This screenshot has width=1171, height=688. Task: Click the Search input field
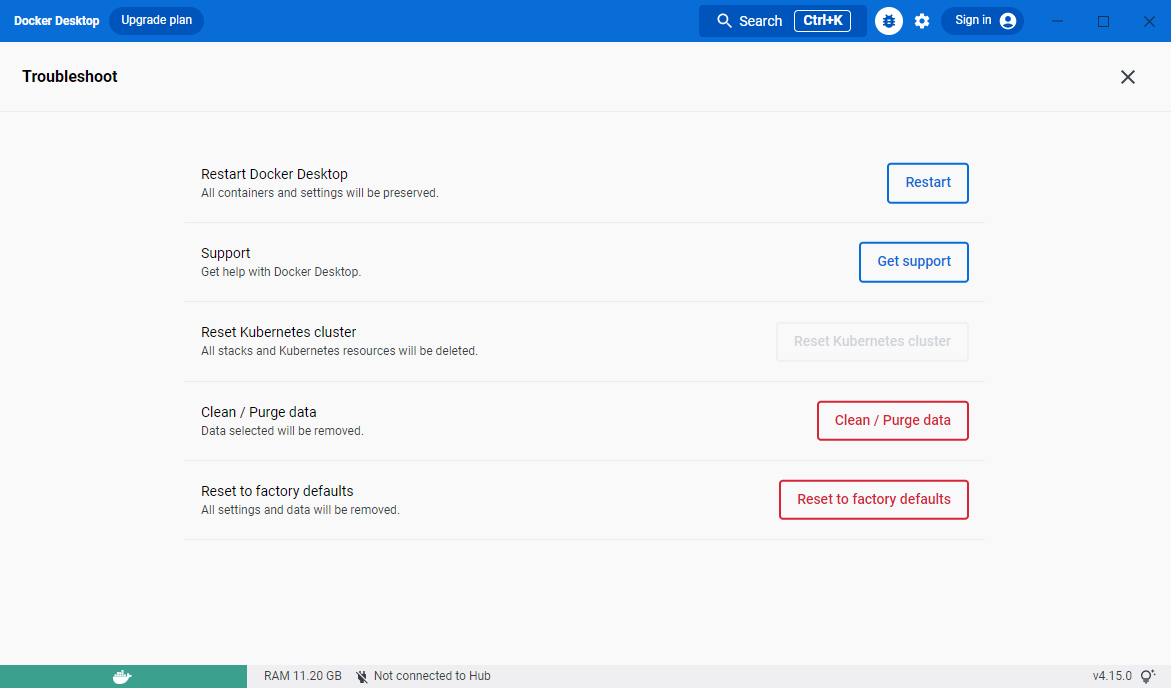tap(761, 20)
